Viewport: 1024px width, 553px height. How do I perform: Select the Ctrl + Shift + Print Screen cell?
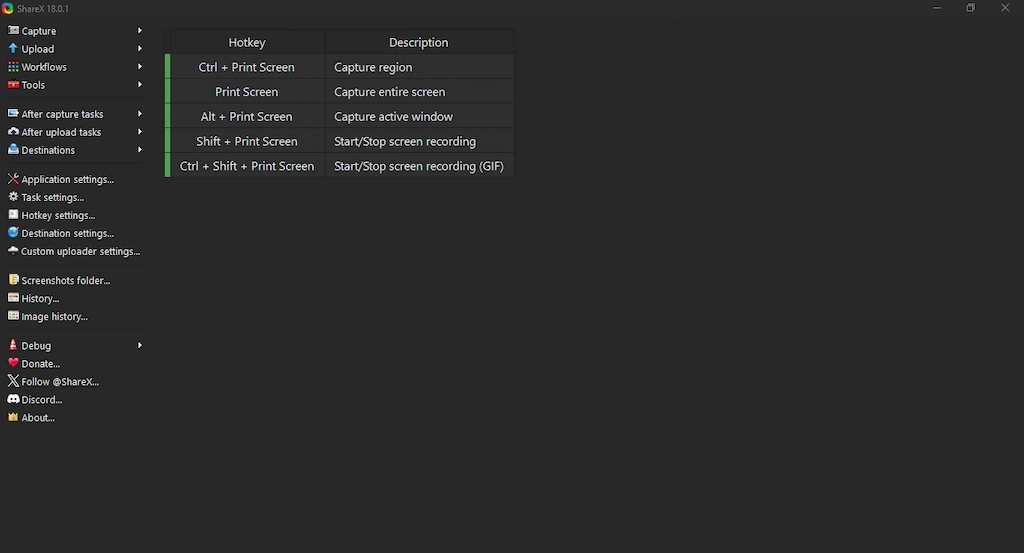(247, 166)
